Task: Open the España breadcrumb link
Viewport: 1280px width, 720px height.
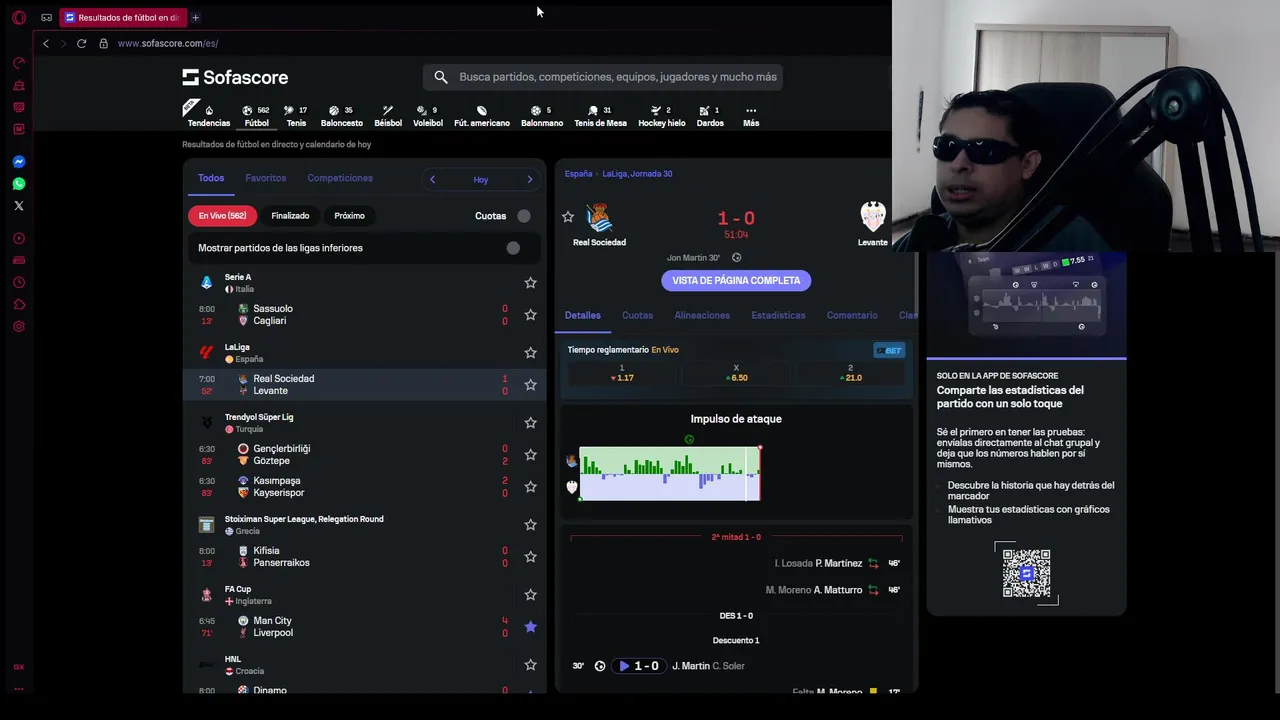Action: (x=578, y=174)
